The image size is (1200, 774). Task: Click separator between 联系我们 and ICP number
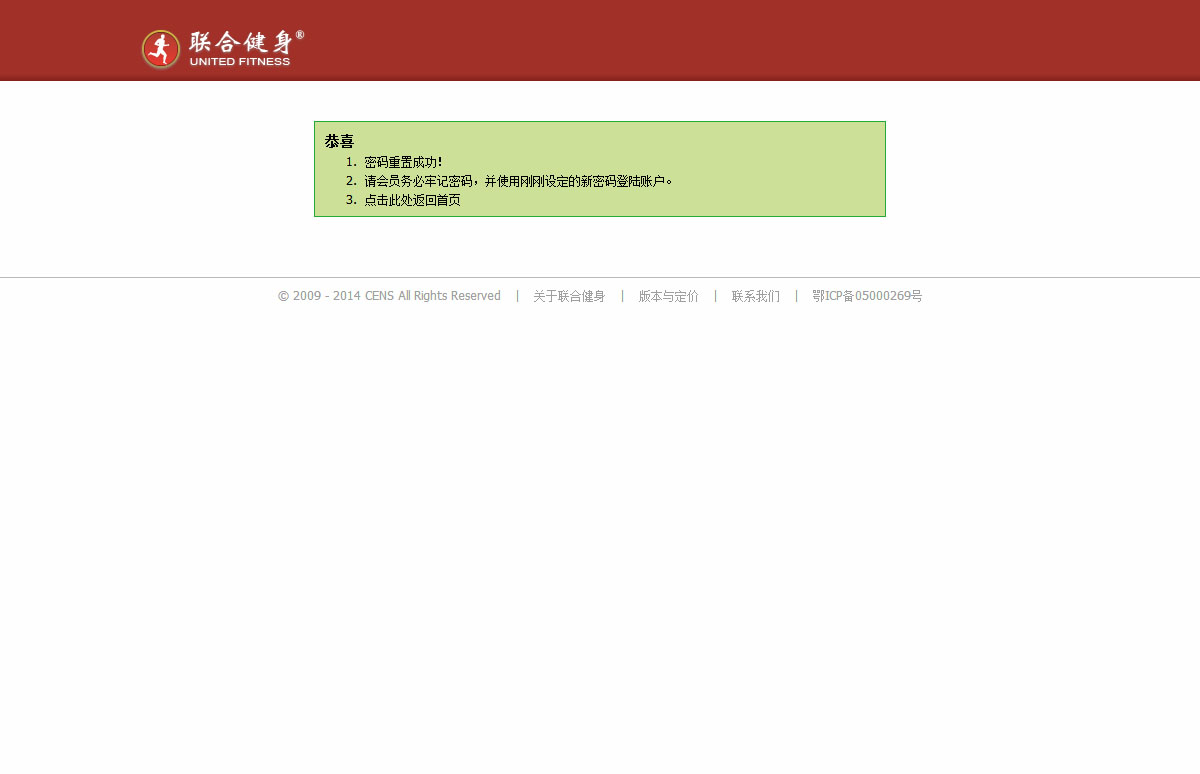tap(796, 296)
